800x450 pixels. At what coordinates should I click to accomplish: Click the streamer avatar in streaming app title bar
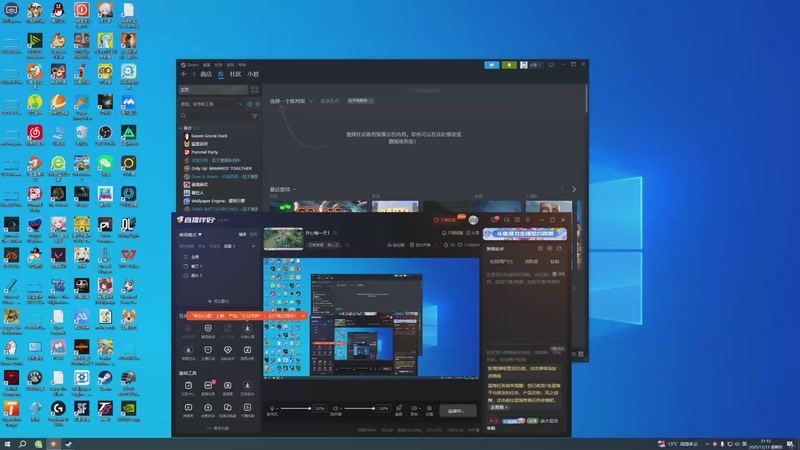(473, 220)
